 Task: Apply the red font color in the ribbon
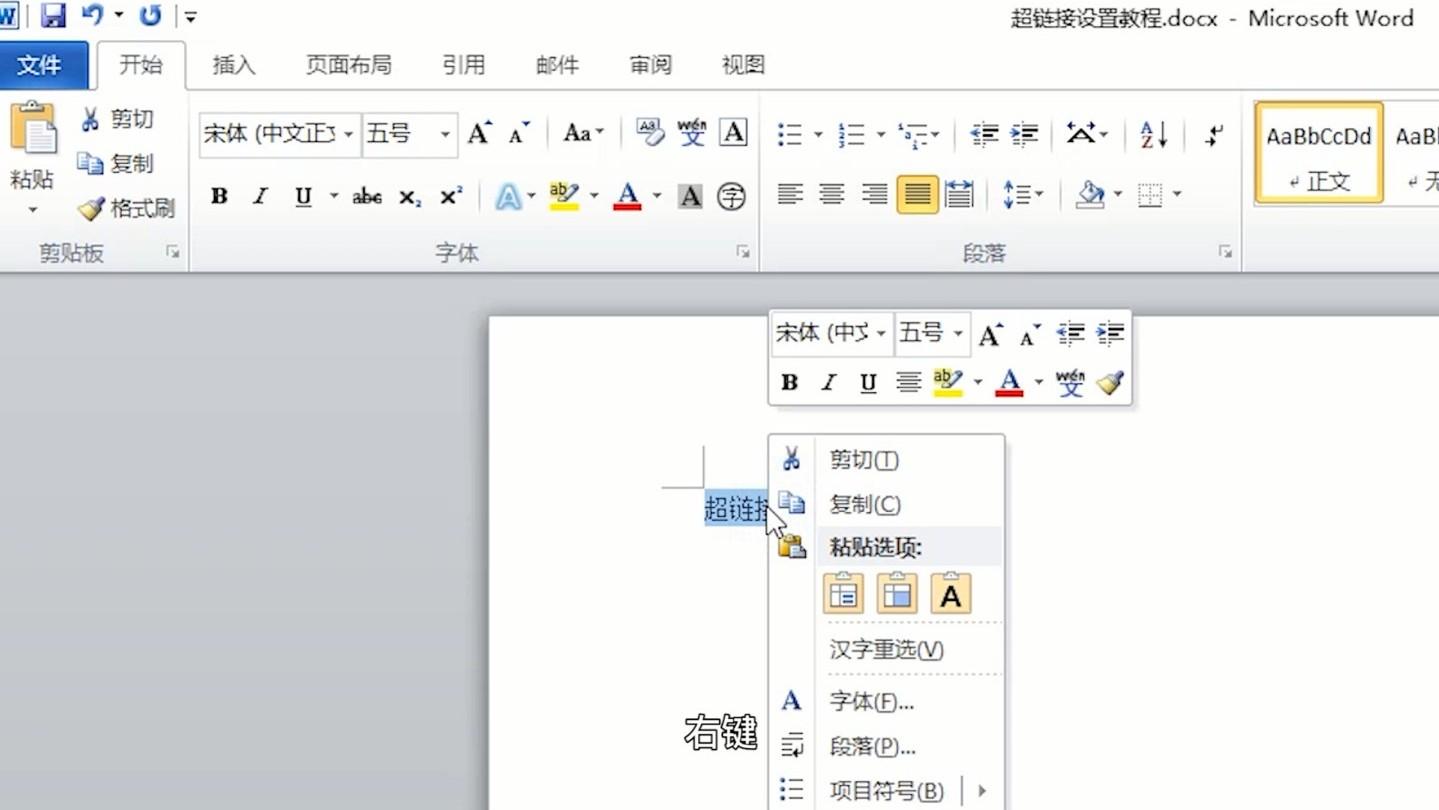click(x=627, y=196)
